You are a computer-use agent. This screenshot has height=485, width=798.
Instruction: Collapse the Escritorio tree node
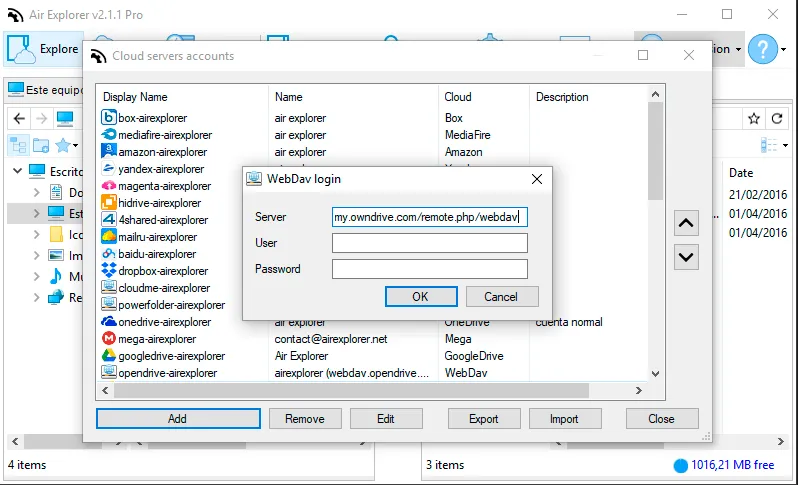(x=18, y=170)
